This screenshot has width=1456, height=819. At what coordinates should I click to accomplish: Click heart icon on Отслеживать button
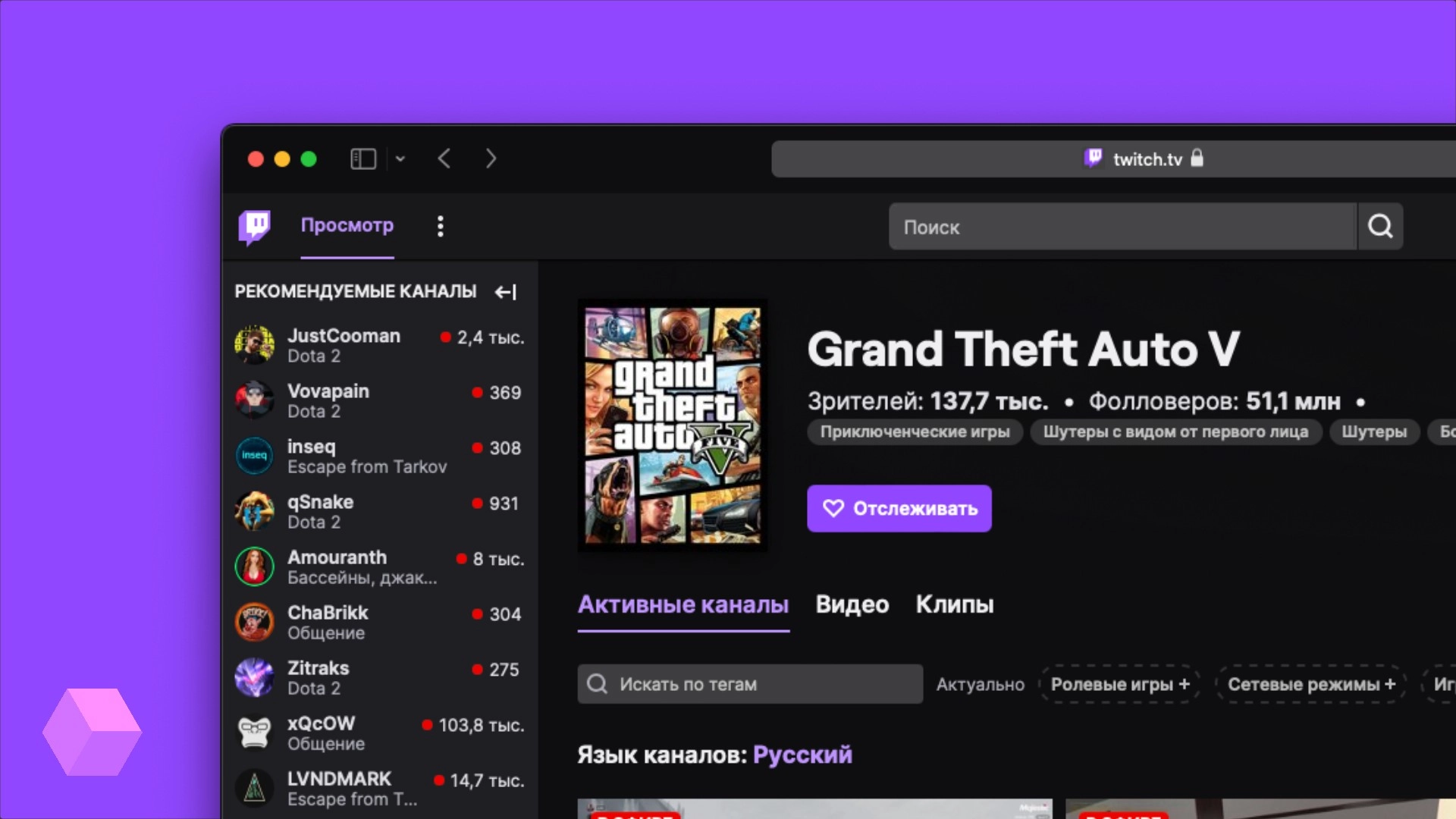833,509
